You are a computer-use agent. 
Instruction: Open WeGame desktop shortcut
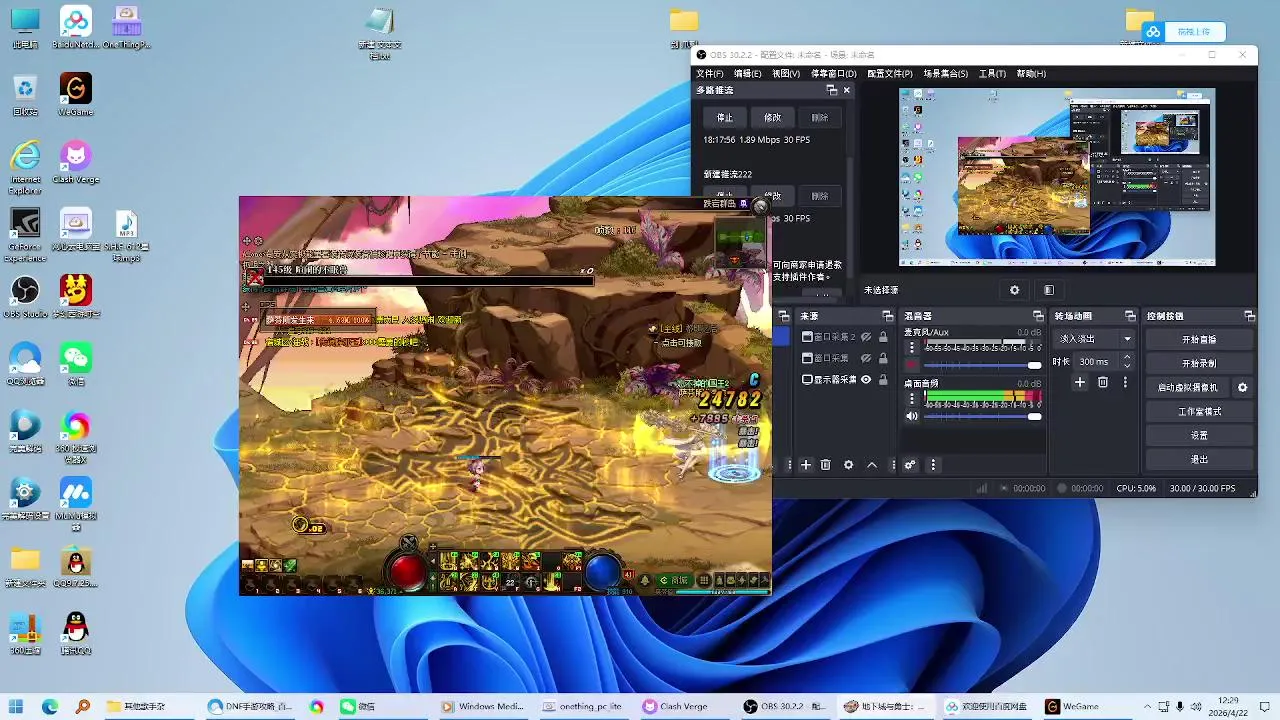pos(75,95)
